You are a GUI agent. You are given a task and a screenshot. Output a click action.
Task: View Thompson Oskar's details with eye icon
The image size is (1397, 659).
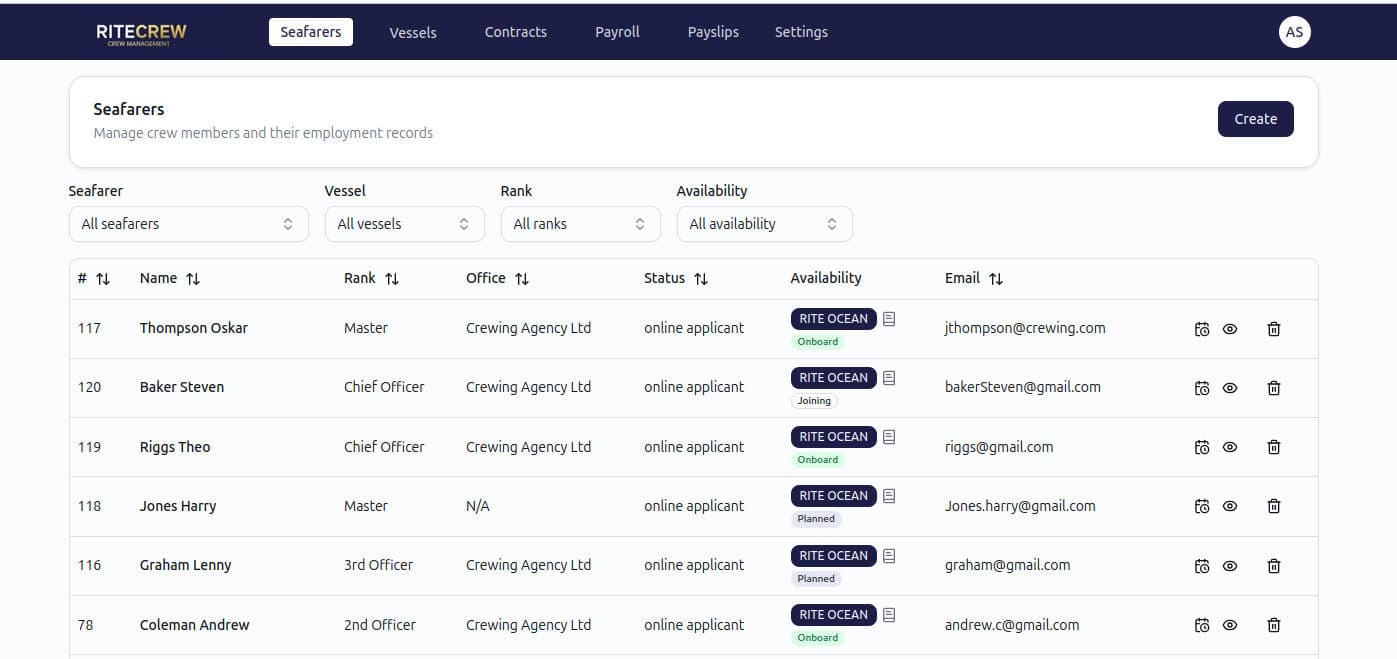(1230, 329)
